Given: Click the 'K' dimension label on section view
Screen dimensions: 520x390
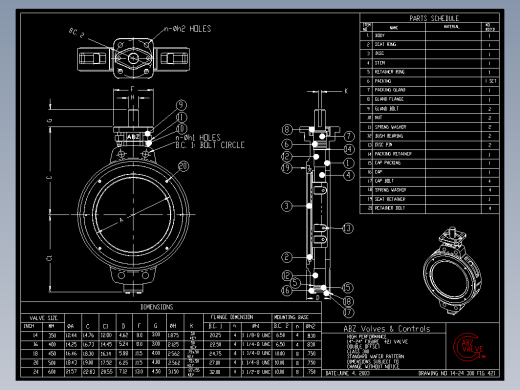Looking at the screenshot, I should click(x=346, y=91).
